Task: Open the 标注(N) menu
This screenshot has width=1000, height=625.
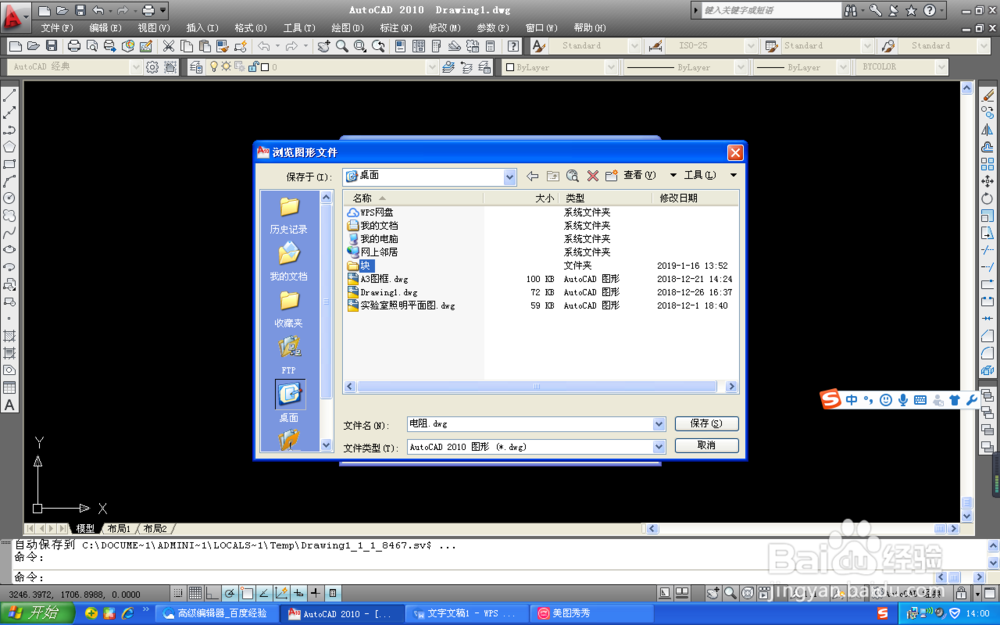Action: coord(395,28)
